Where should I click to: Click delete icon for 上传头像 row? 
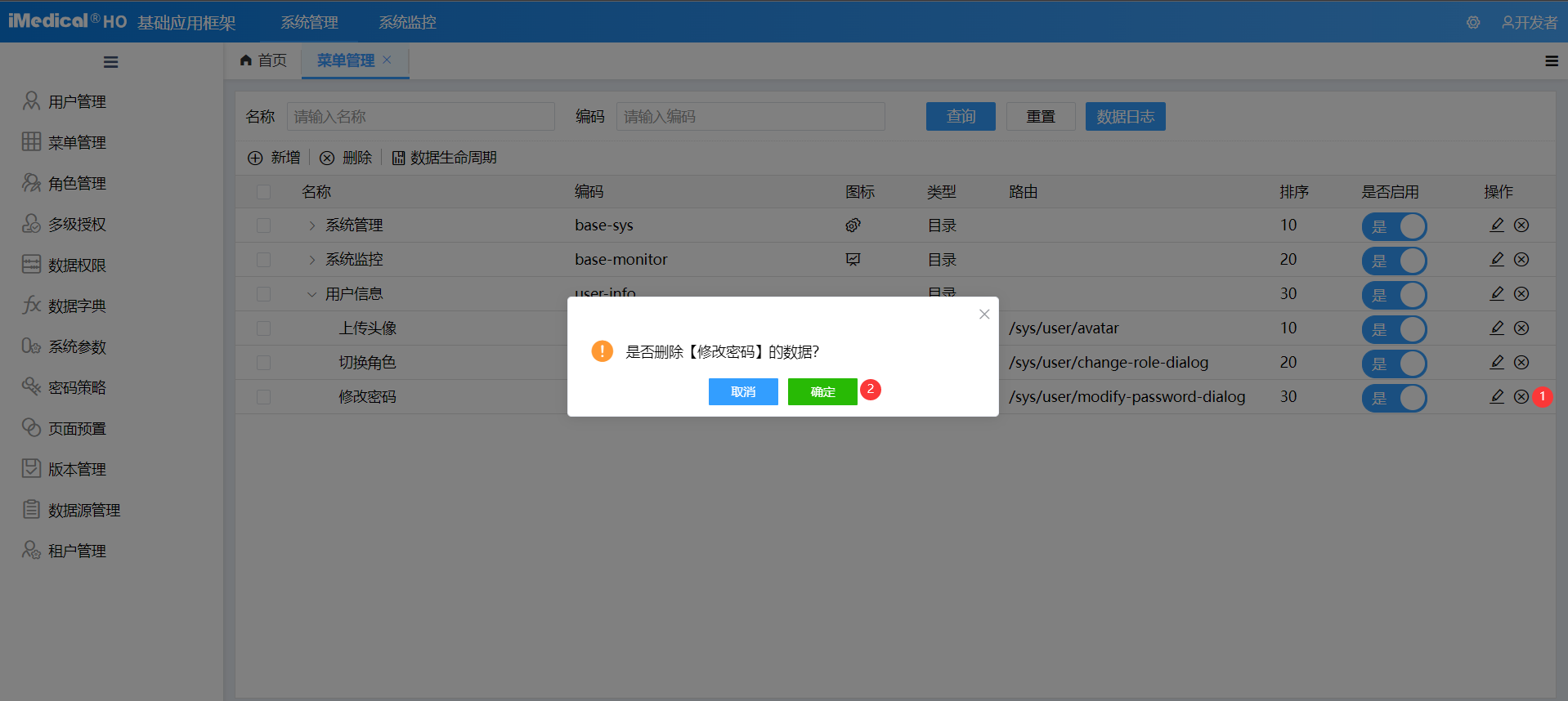(x=1521, y=328)
